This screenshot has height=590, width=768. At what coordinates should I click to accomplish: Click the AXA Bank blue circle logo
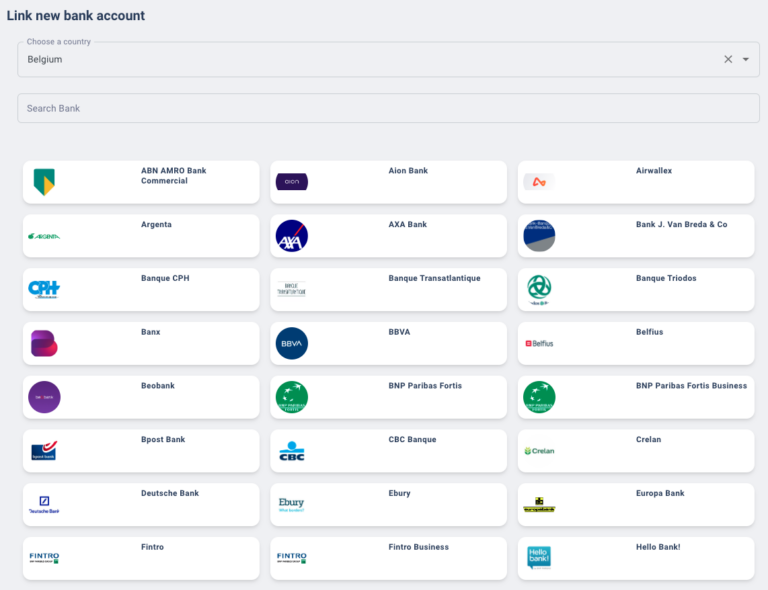click(x=292, y=236)
